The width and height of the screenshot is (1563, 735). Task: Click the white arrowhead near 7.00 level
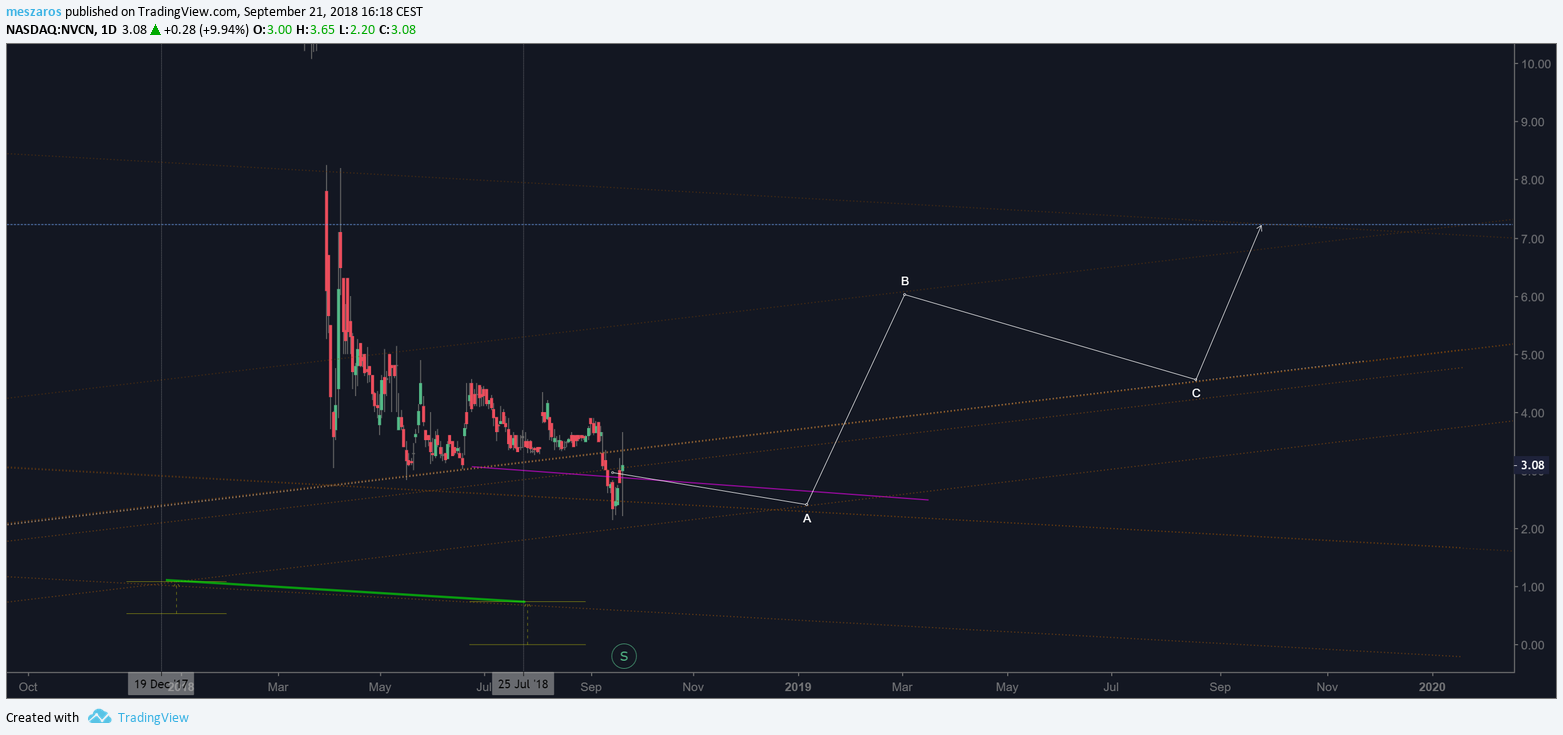pyautogui.click(x=1259, y=229)
